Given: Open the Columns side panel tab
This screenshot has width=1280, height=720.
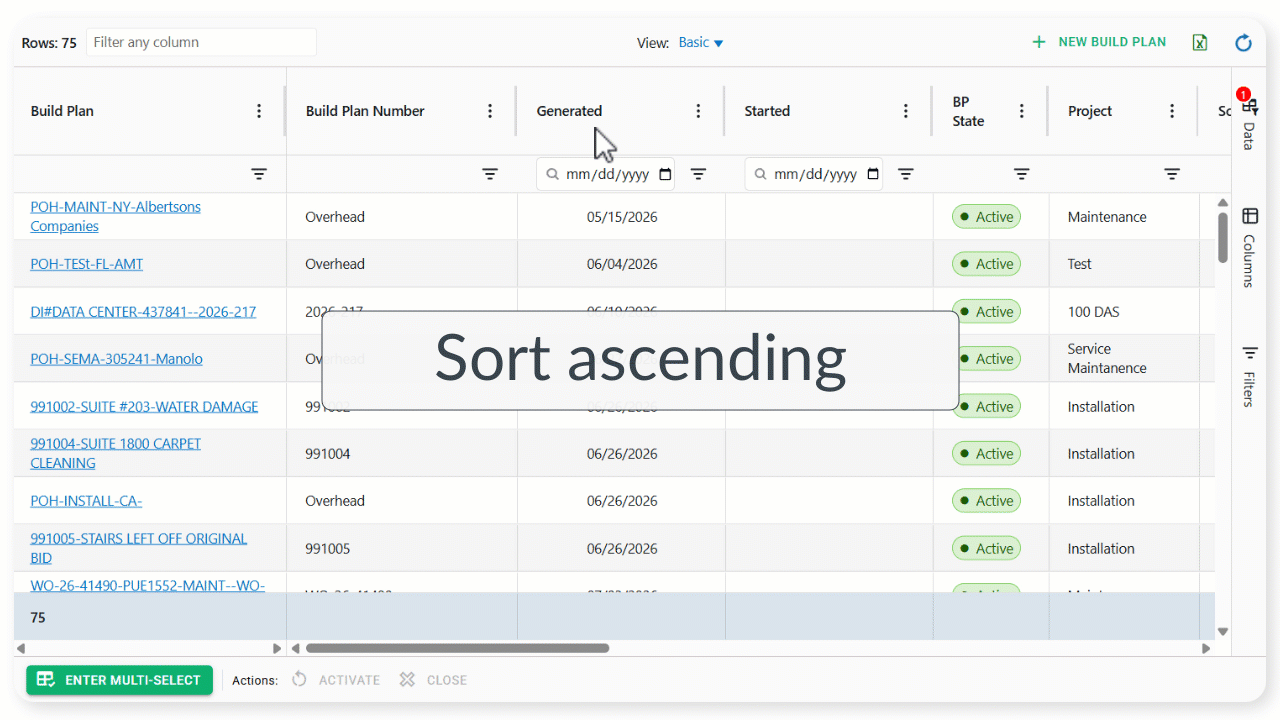Looking at the screenshot, I should [1249, 247].
